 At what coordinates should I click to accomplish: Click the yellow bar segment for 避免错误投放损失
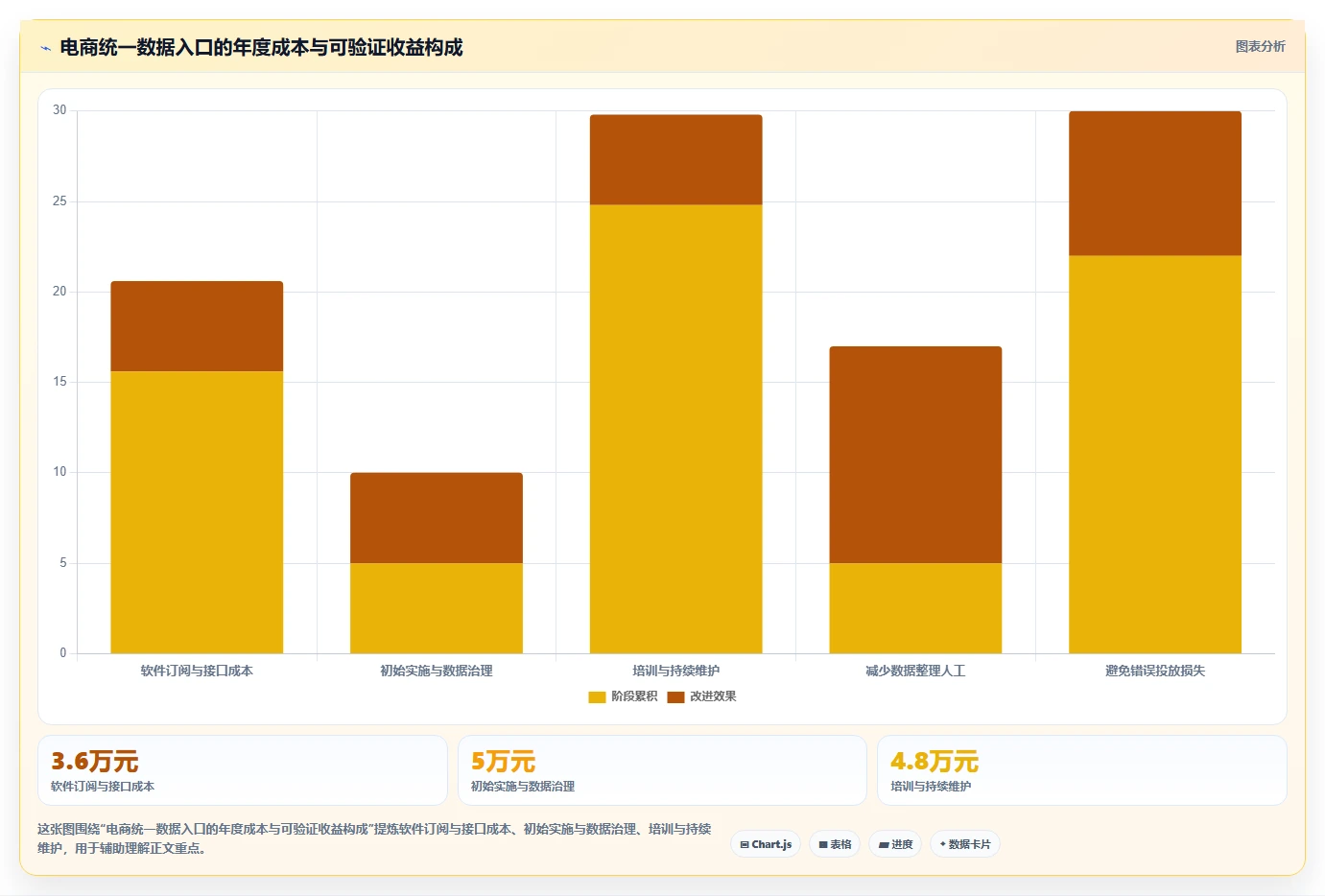click(x=1155, y=455)
